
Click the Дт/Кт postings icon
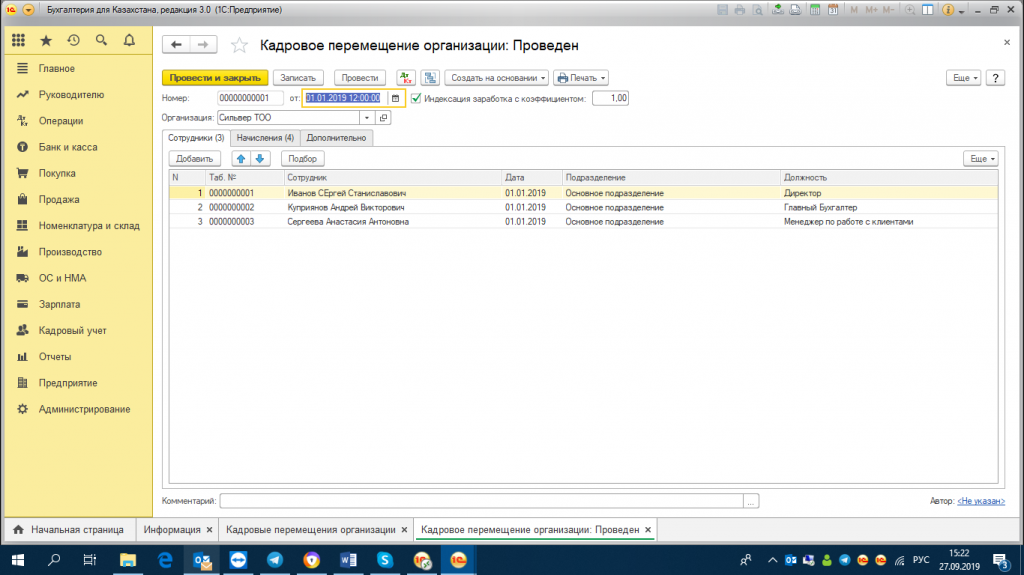(406, 78)
